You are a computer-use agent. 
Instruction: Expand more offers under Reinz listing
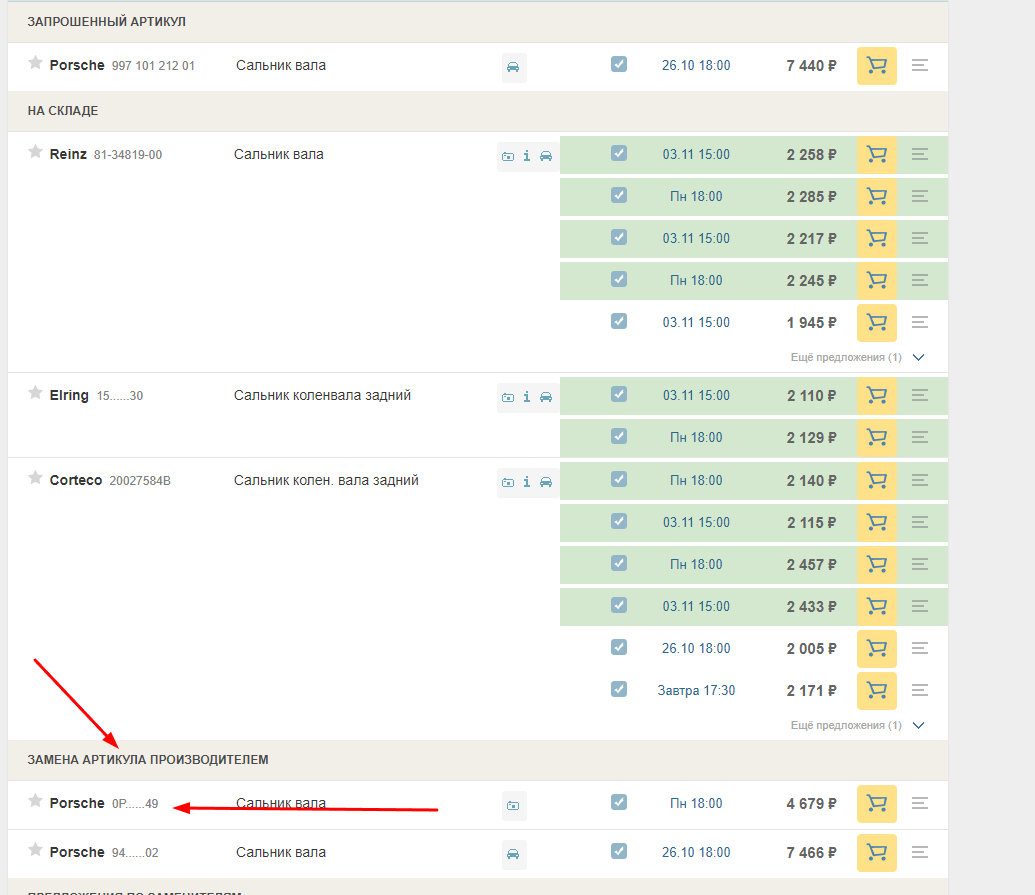(x=856, y=357)
